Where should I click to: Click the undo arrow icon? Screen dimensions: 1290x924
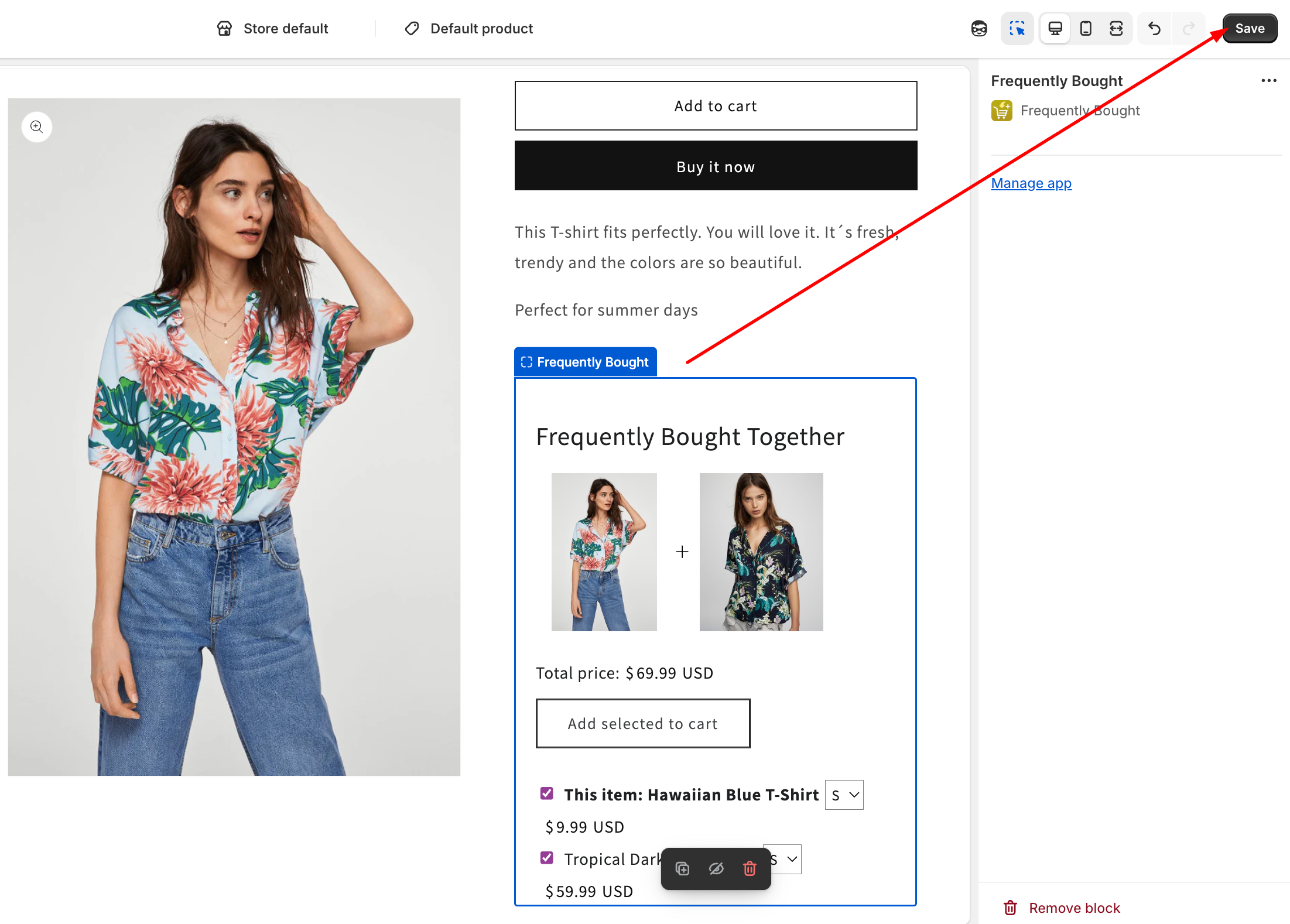(1154, 28)
